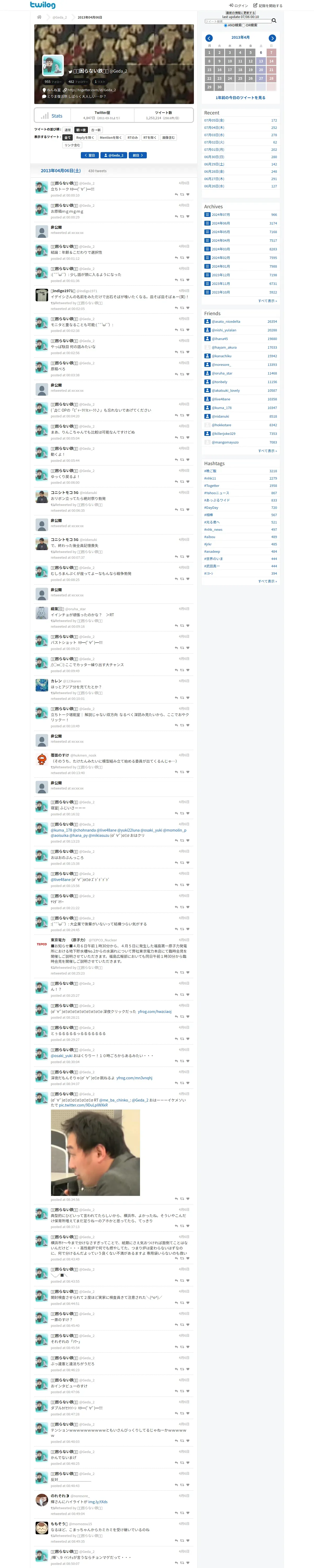The height and width of the screenshot is (1568, 314).
Task: Toggle filter 画像含む
Action: click(168, 137)
